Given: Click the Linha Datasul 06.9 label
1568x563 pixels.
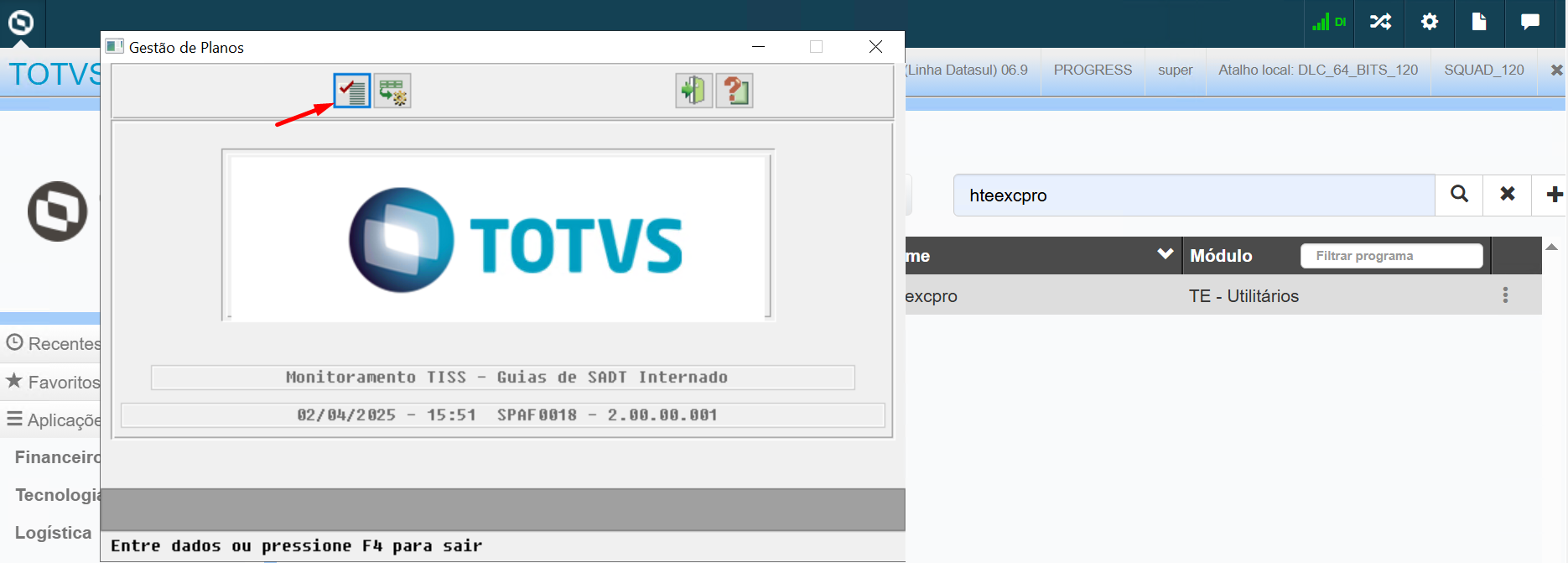Looking at the screenshot, I should 967,70.
